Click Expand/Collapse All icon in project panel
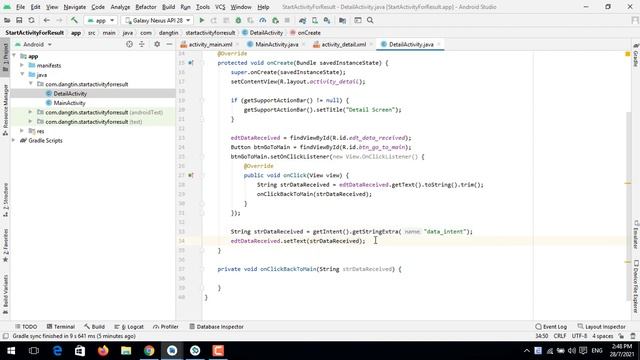The height and width of the screenshot is (360, 640). click(x=142, y=44)
